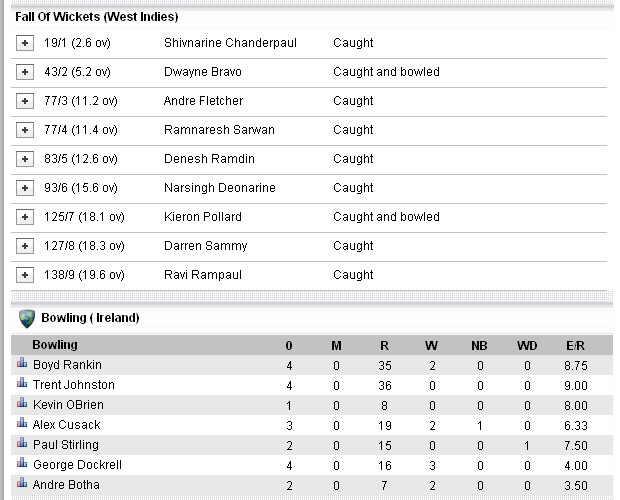
Task: Expand the 19/1 wicket row
Action: click(x=25, y=43)
